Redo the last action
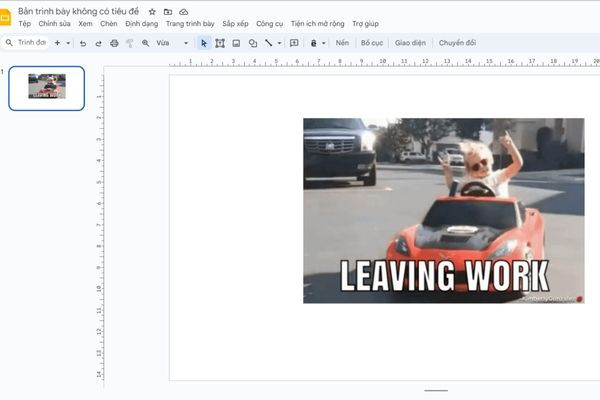This screenshot has height=400, width=600. coord(98,43)
